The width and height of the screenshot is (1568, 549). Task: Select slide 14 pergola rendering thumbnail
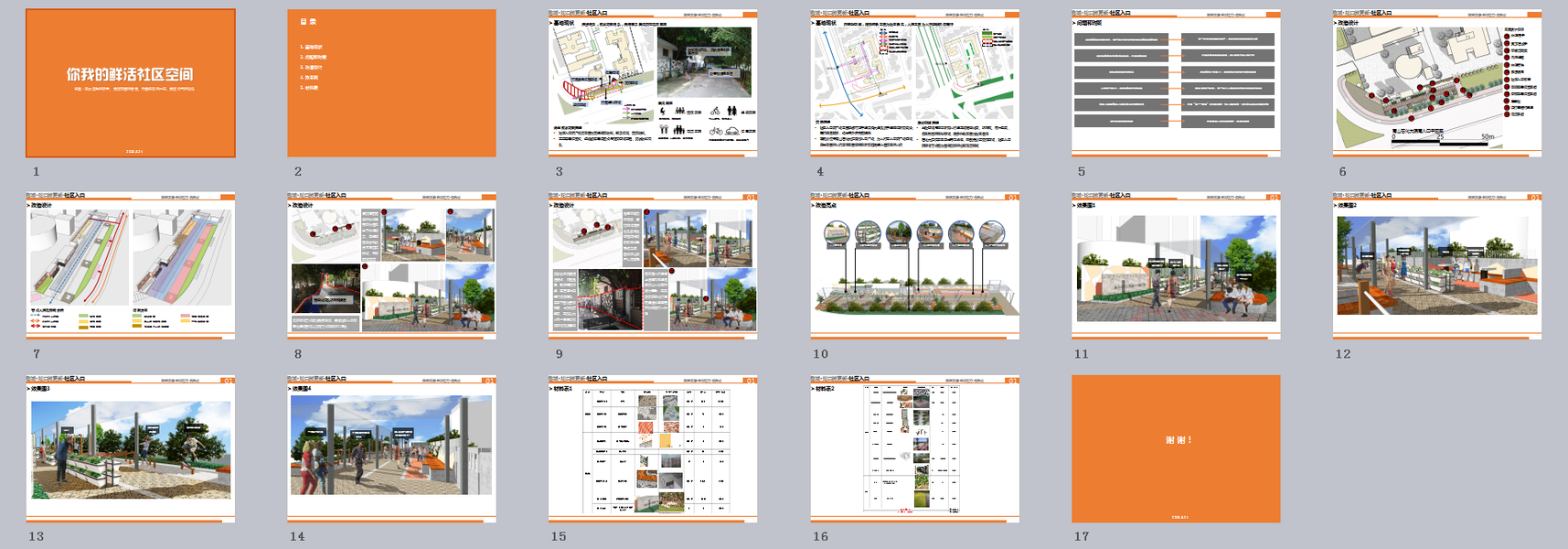391,448
